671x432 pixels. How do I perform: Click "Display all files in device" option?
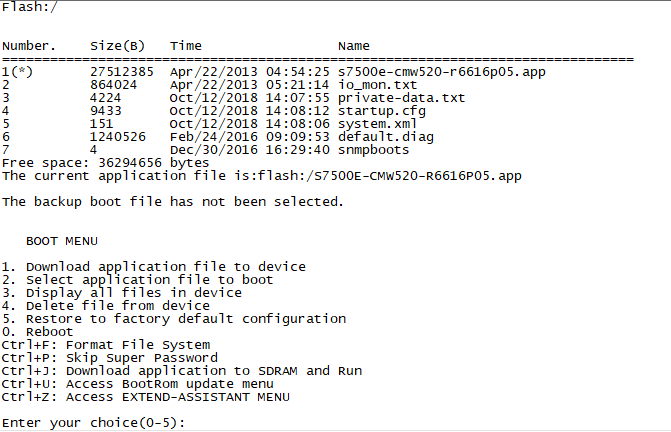(x=133, y=293)
